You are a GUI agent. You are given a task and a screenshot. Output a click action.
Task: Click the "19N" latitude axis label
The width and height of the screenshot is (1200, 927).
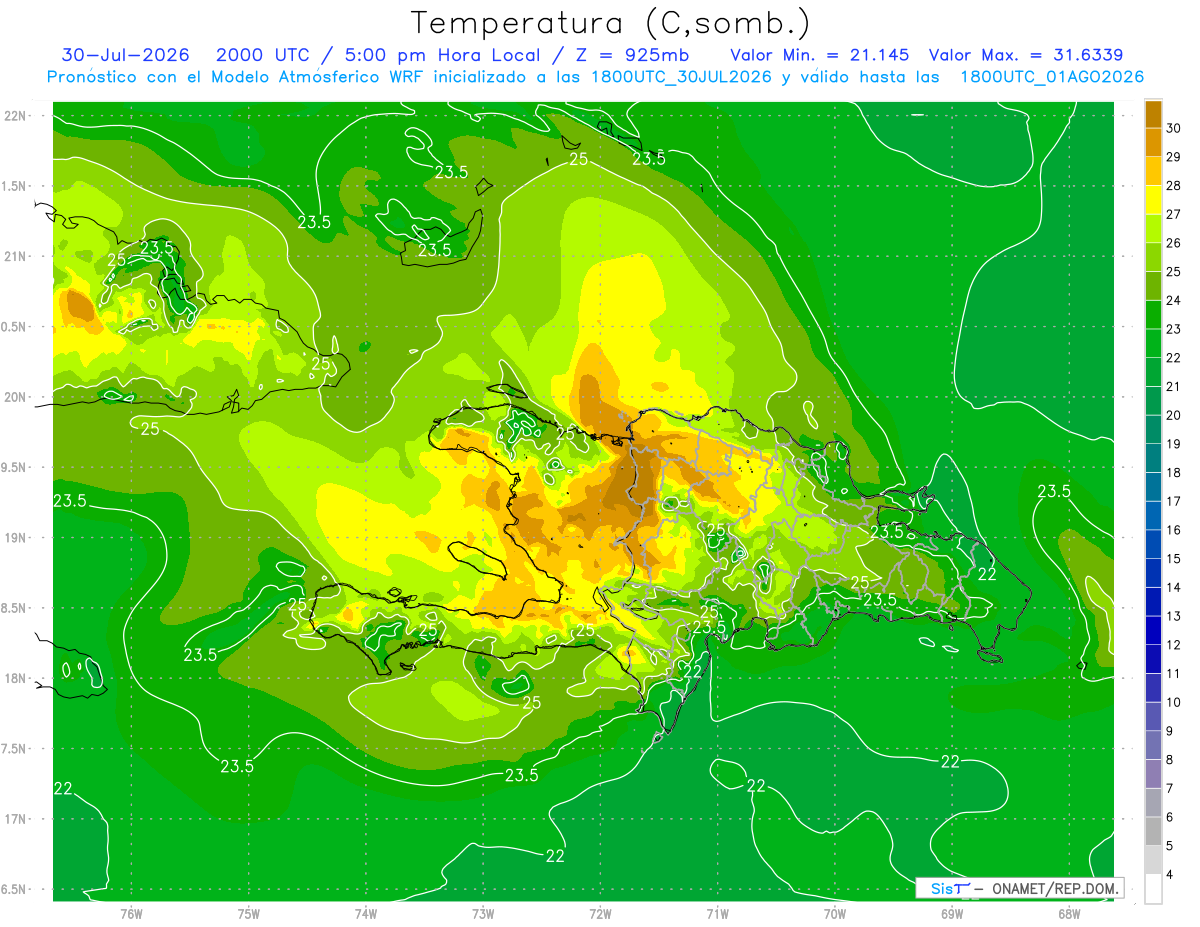(x=16, y=538)
